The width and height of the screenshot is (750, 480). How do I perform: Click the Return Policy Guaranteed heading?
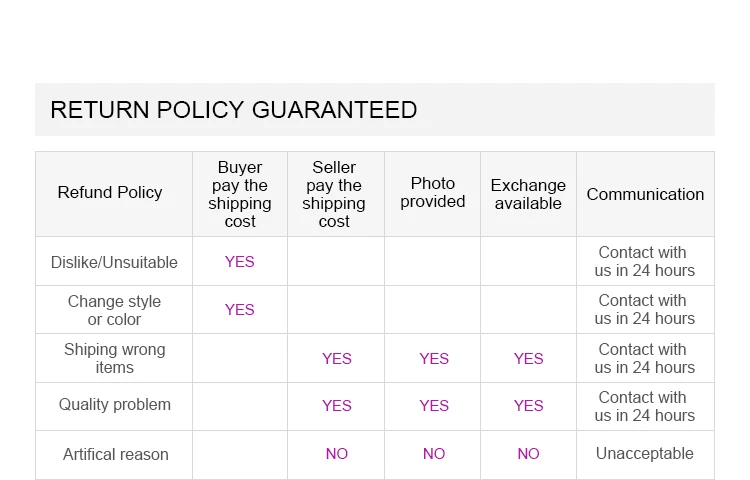tap(234, 110)
